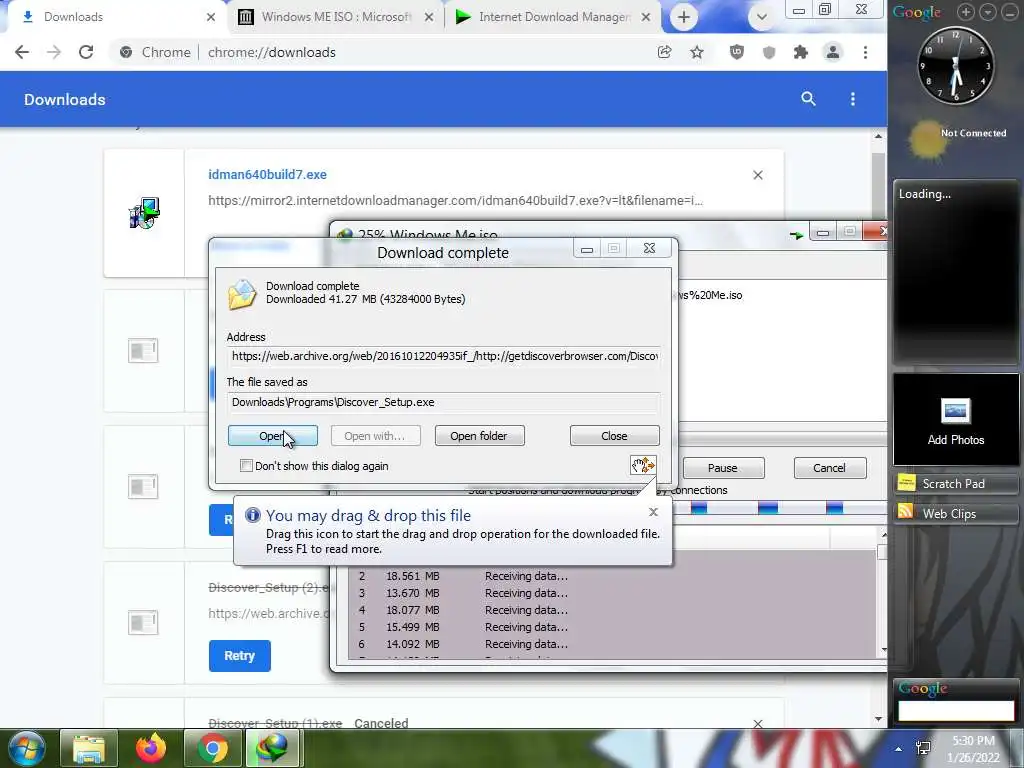
Task: Select the Address field in Download complete dialog
Action: [444, 356]
